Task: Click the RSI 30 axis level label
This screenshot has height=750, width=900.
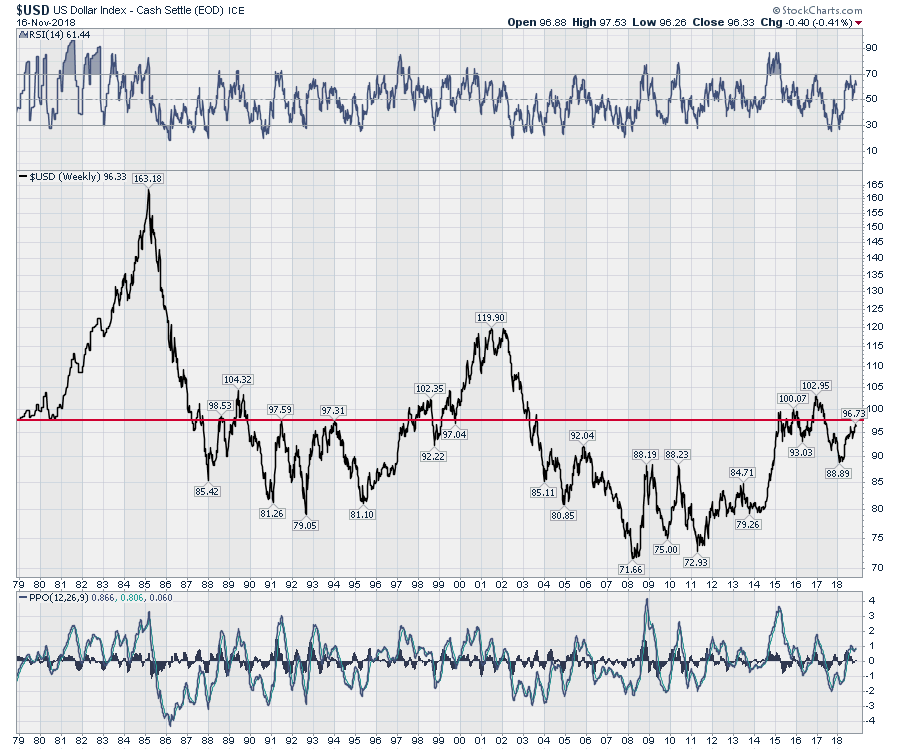Action: tap(871, 125)
